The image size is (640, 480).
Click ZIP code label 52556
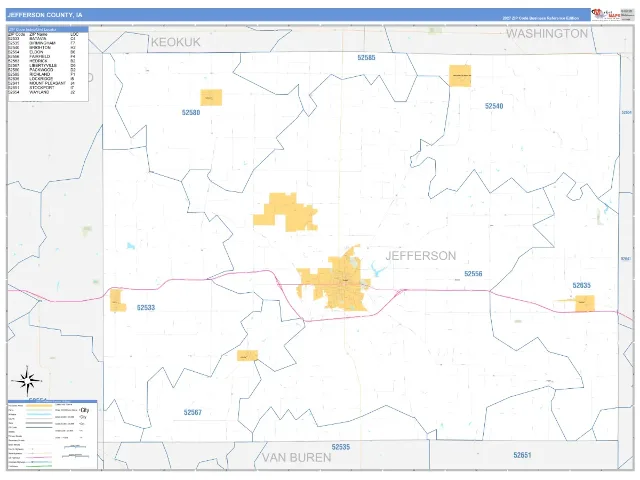(473, 273)
